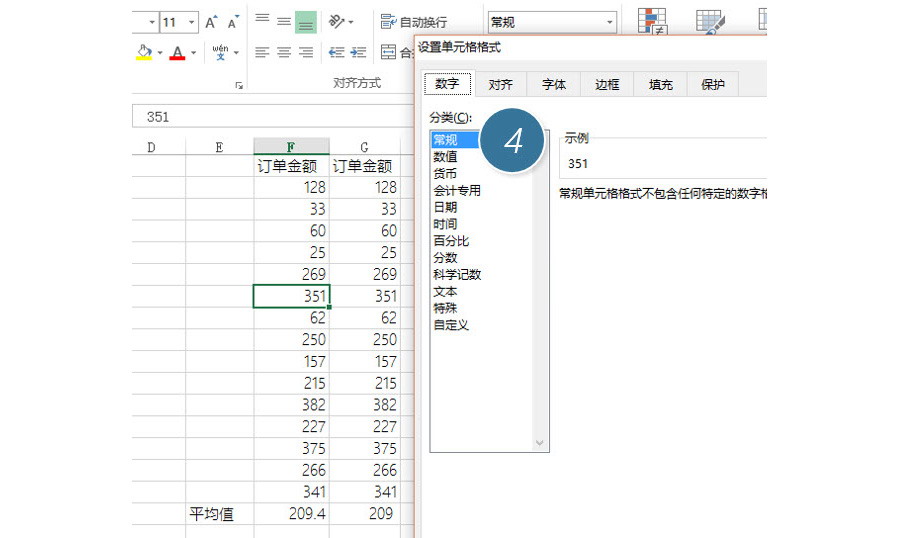Center cell text horizontally
Screen dimensions: 900x538
pyautogui.click(x=284, y=53)
